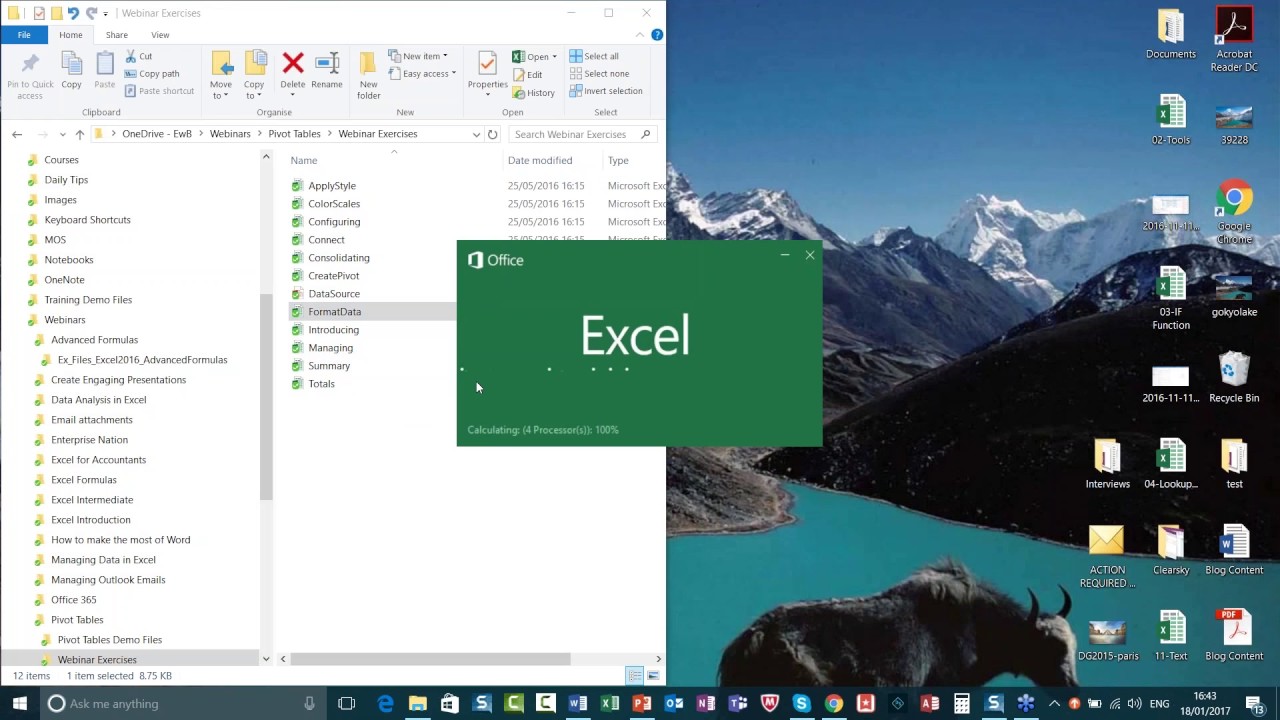The image size is (1280, 720).
Task: Select Excel Formulas folder in tree
Action: click(x=84, y=480)
